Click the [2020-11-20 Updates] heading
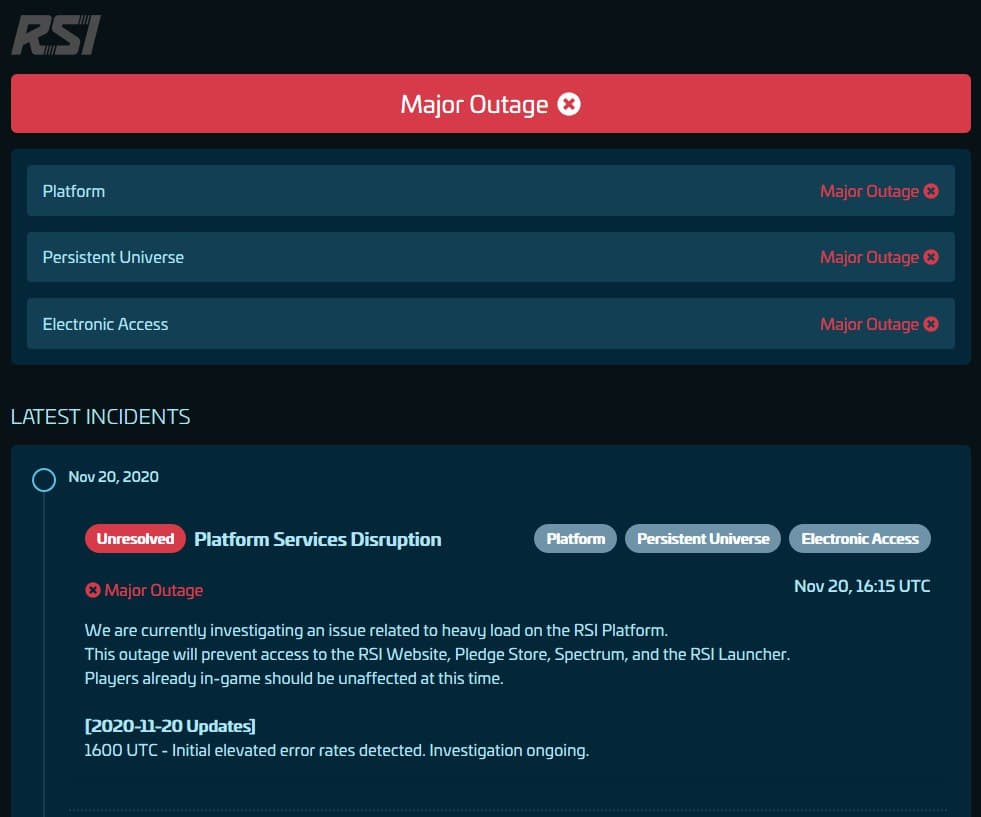This screenshot has height=817, width=981. point(170,726)
